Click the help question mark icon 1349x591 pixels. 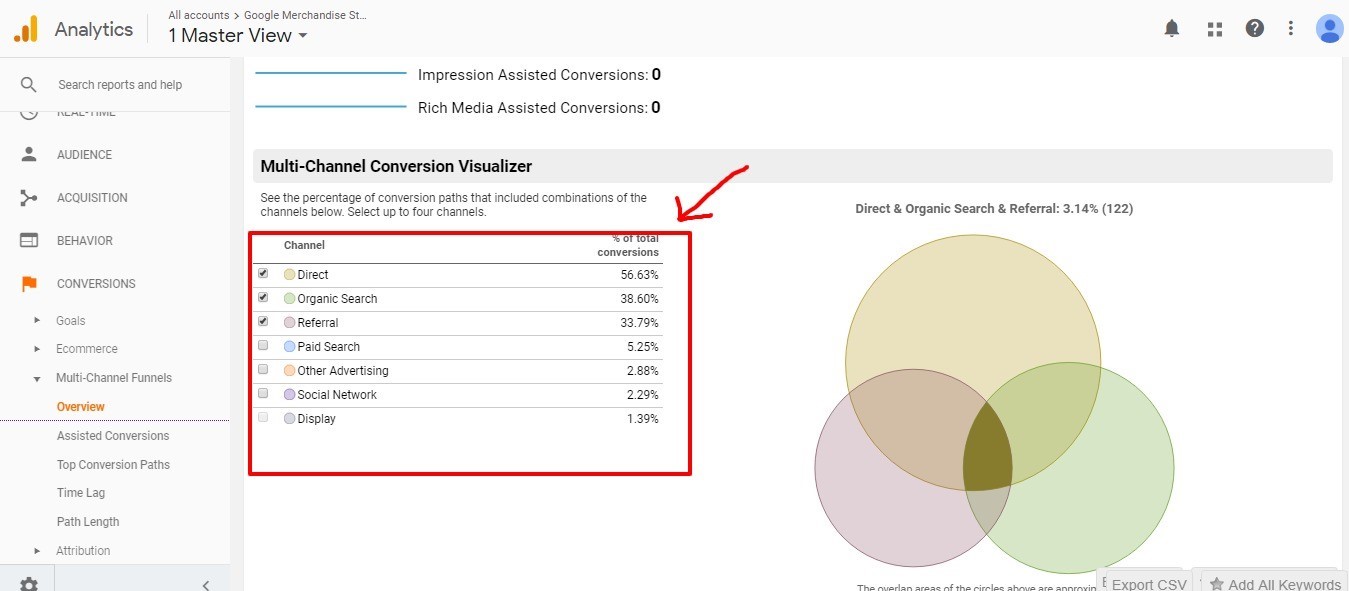pos(1255,29)
